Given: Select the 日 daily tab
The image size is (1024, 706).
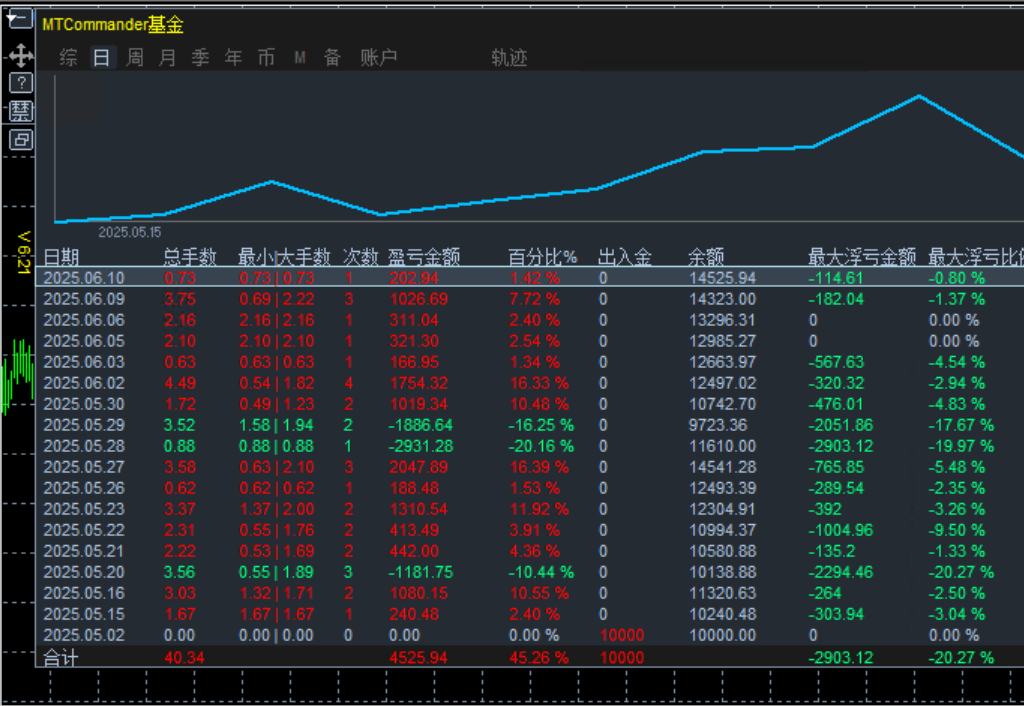Looking at the screenshot, I should coord(101,58).
